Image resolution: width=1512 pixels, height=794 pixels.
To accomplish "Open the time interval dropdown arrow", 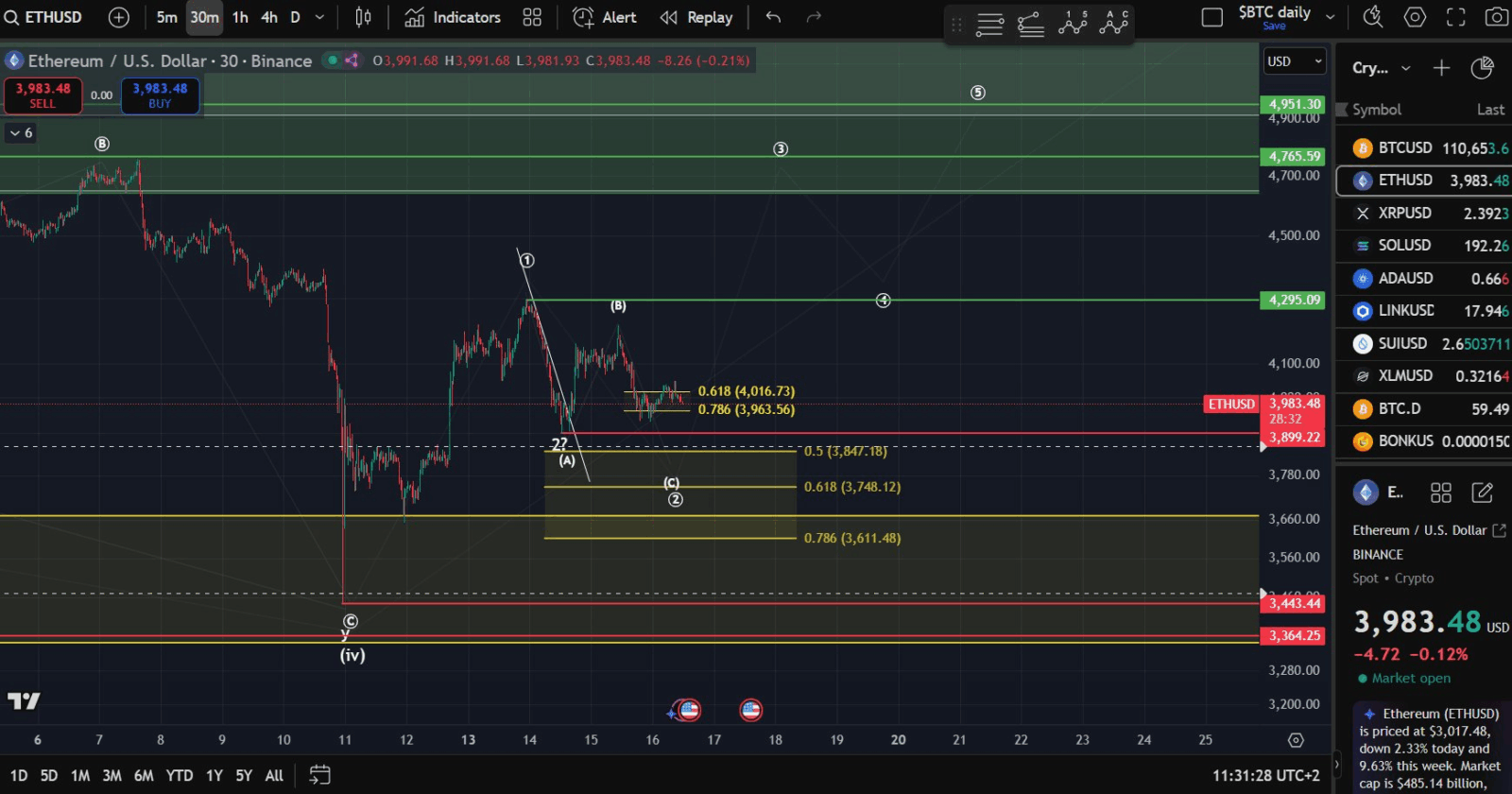I will [319, 17].
